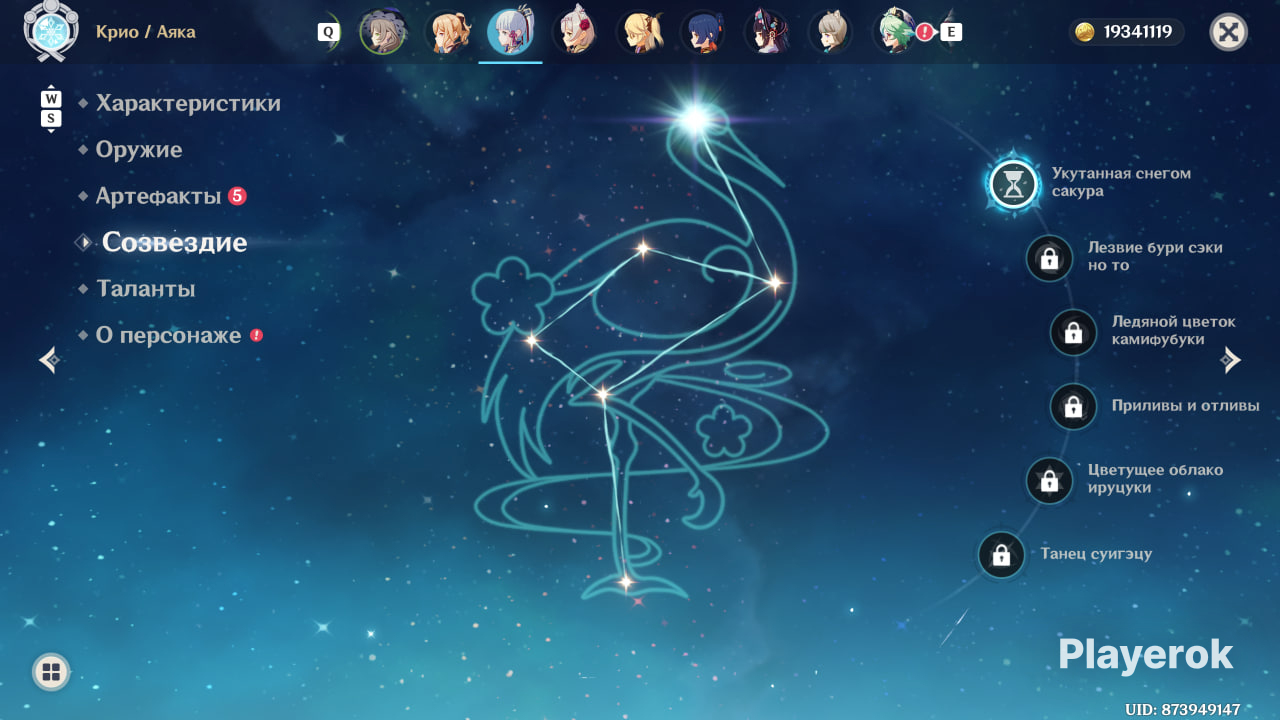Click the lock icon for Приливы и отливы
The height and width of the screenshot is (720, 1280).
(x=1073, y=407)
